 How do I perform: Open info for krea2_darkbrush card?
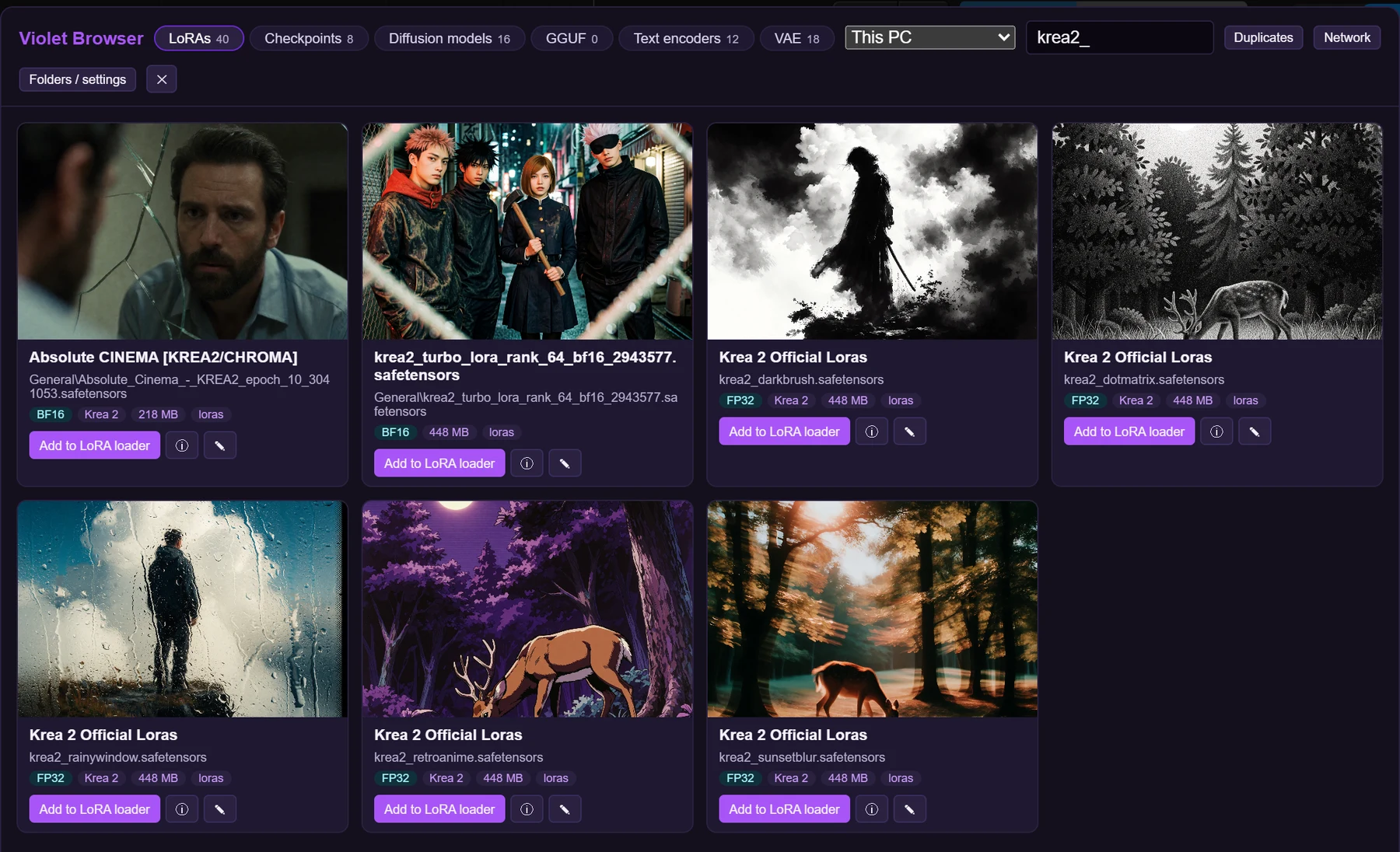point(871,431)
